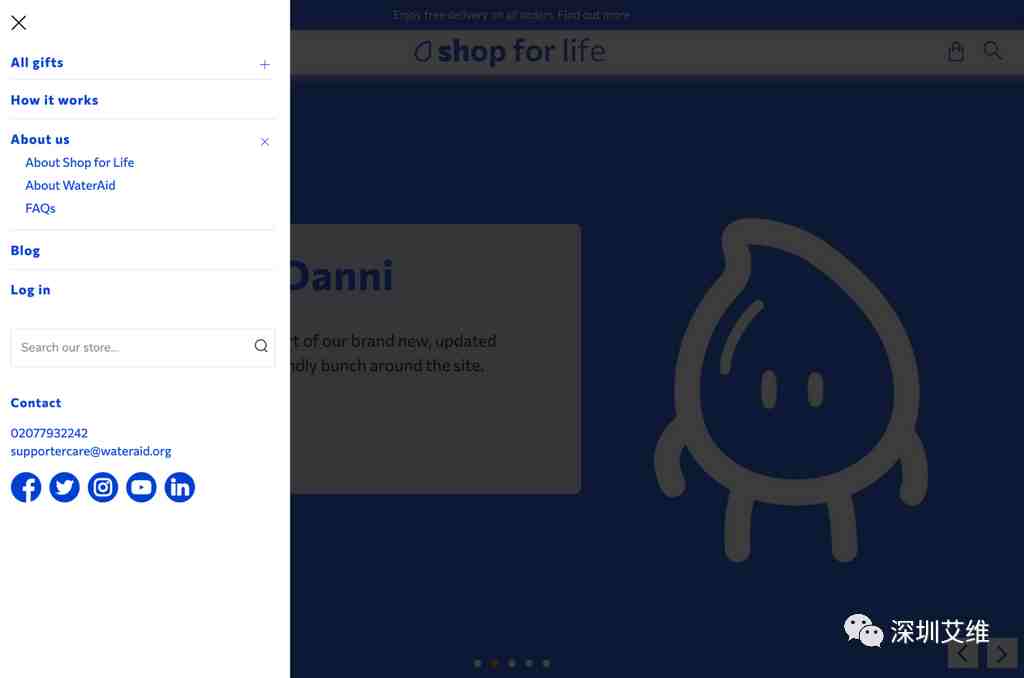Viewport: 1024px width, 678px height.
Task: Select the third carousel dot
Action: coord(512,664)
